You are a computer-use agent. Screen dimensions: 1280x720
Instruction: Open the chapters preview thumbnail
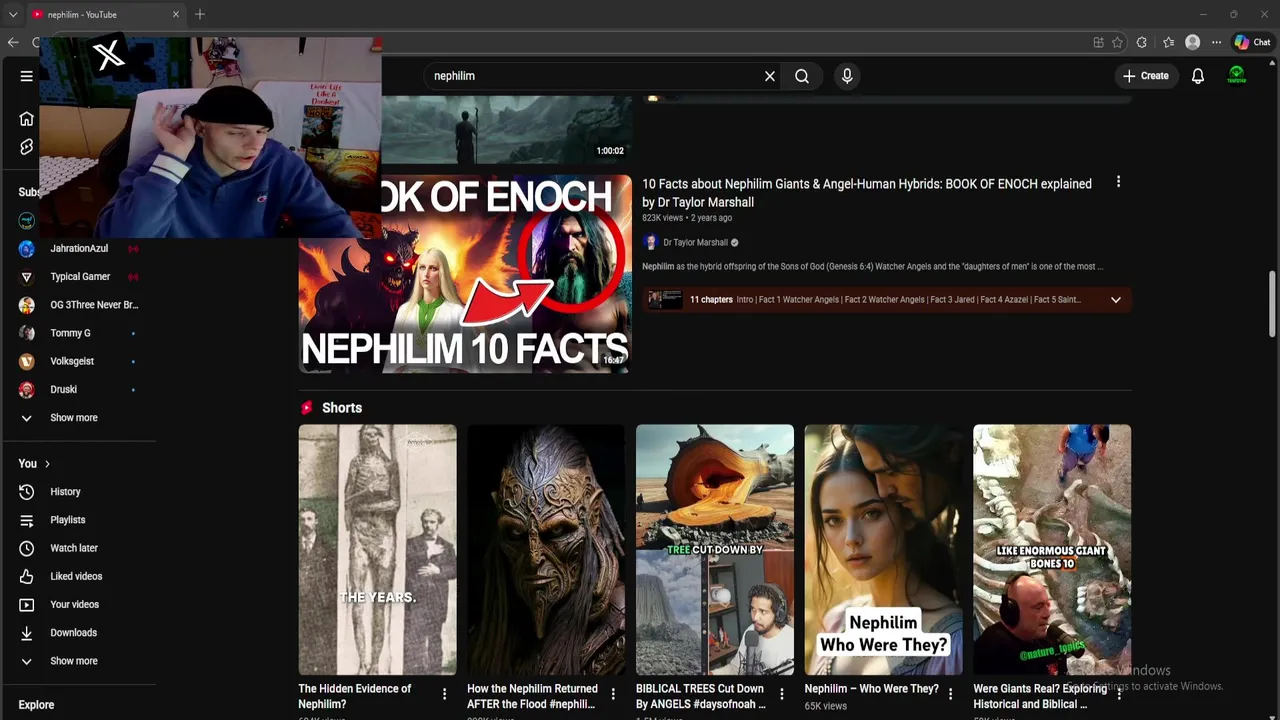(665, 300)
